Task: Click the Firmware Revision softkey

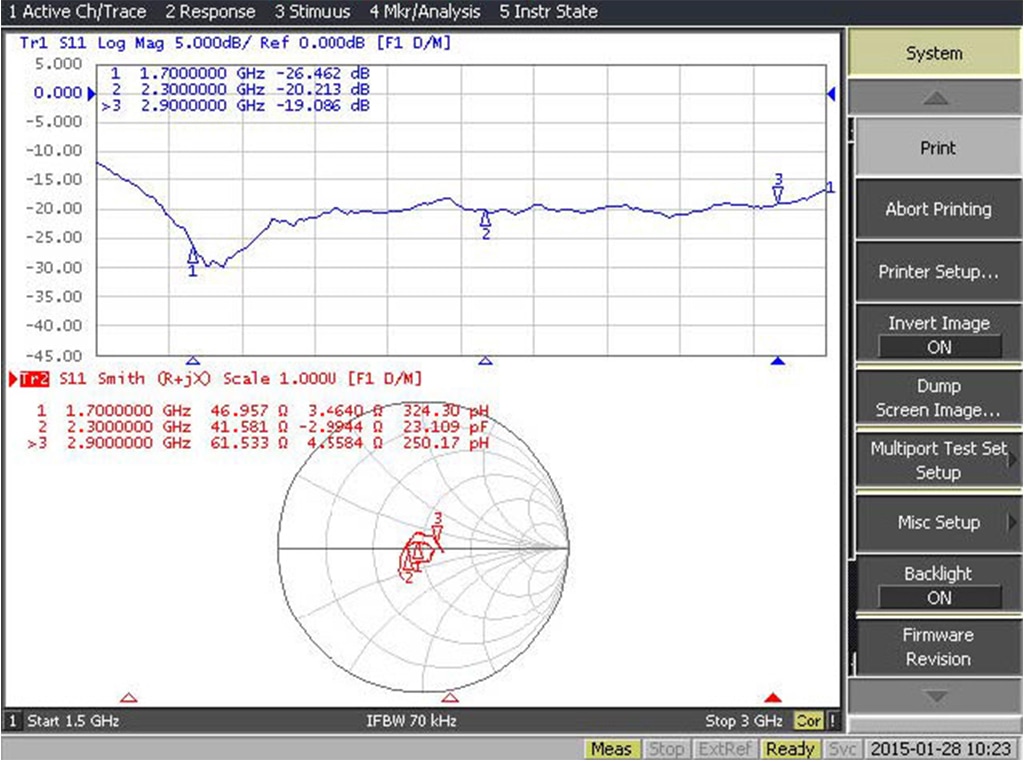Action: coord(938,647)
